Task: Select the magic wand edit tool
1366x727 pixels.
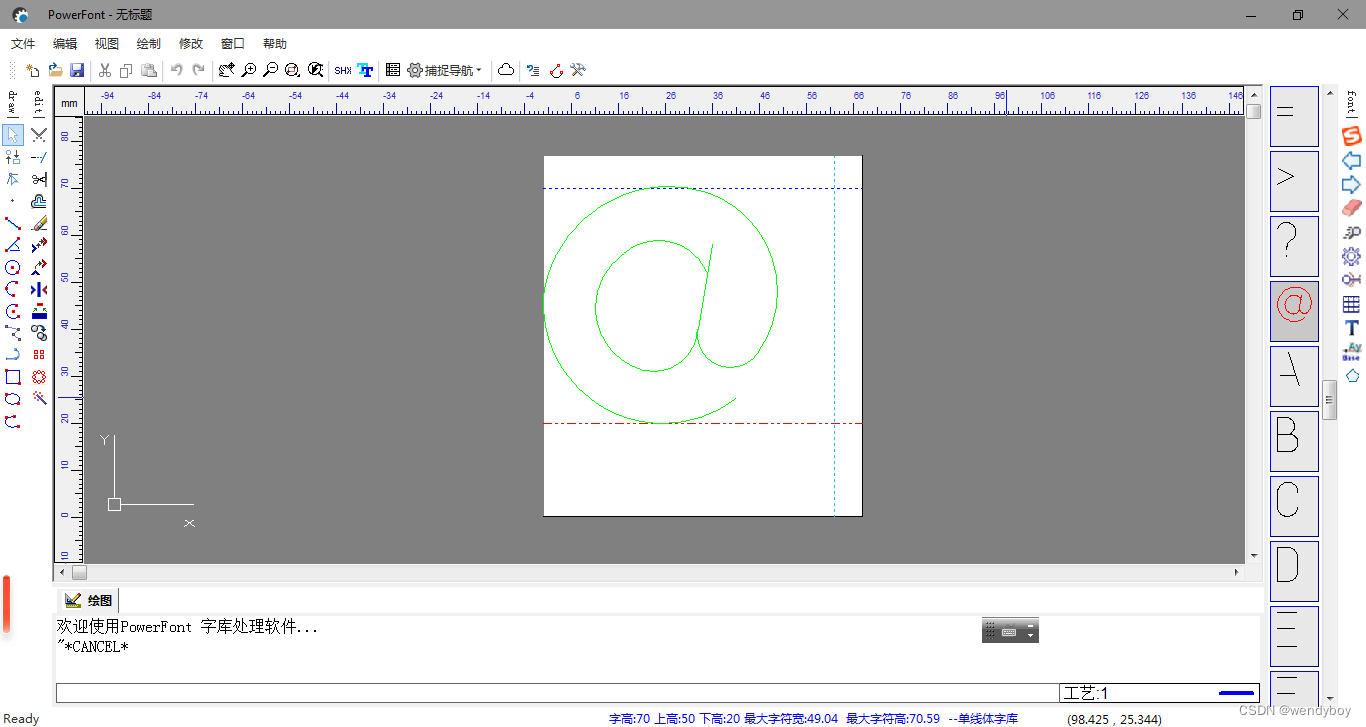Action: pos(39,399)
